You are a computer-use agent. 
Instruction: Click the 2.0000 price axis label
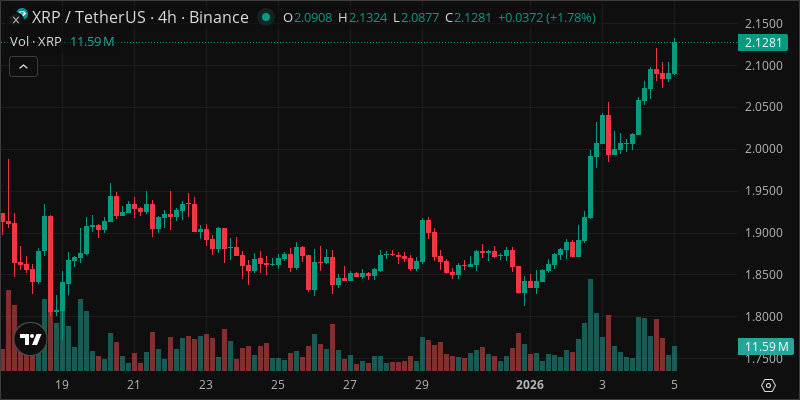(x=763, y=149)
